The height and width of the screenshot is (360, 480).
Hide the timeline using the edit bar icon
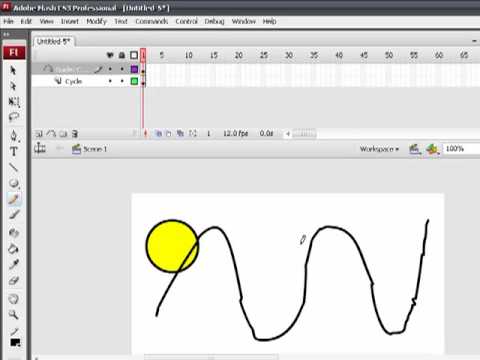40,148
